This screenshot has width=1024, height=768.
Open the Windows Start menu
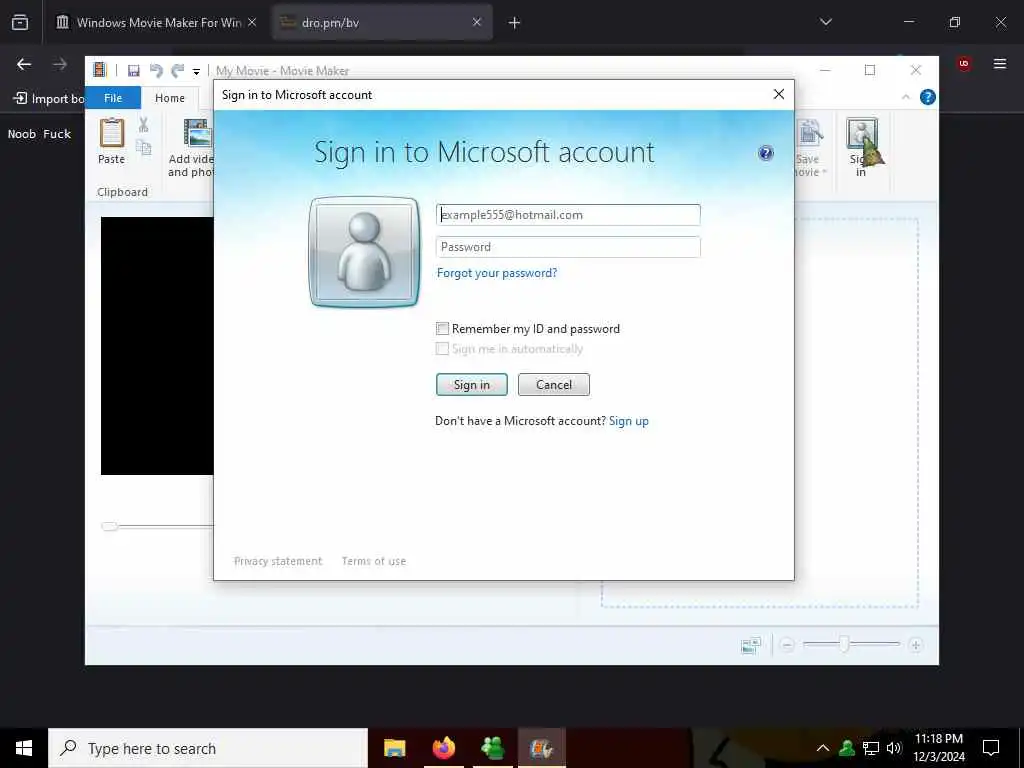coord(24,748)
